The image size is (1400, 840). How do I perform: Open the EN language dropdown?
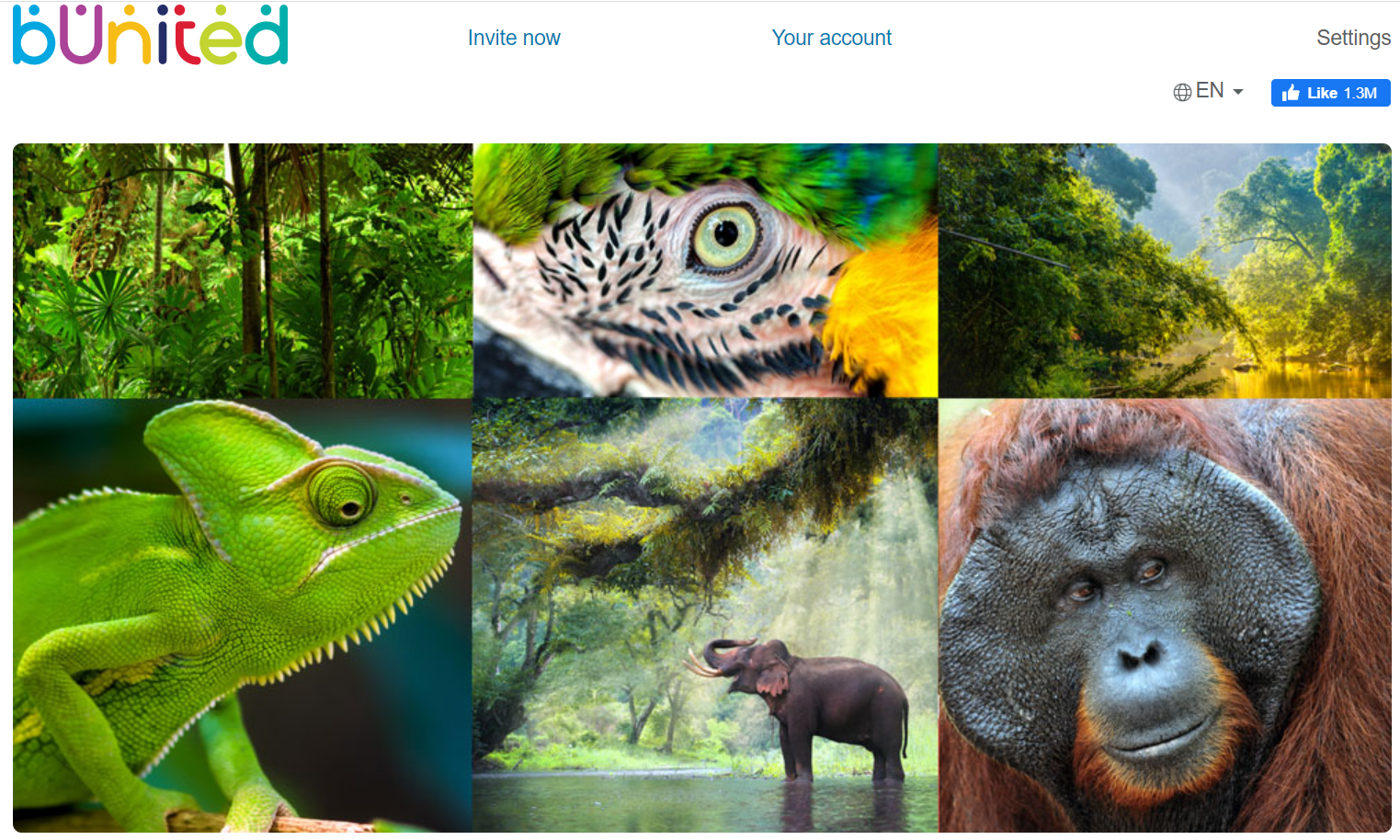[x=1209, y=91]
